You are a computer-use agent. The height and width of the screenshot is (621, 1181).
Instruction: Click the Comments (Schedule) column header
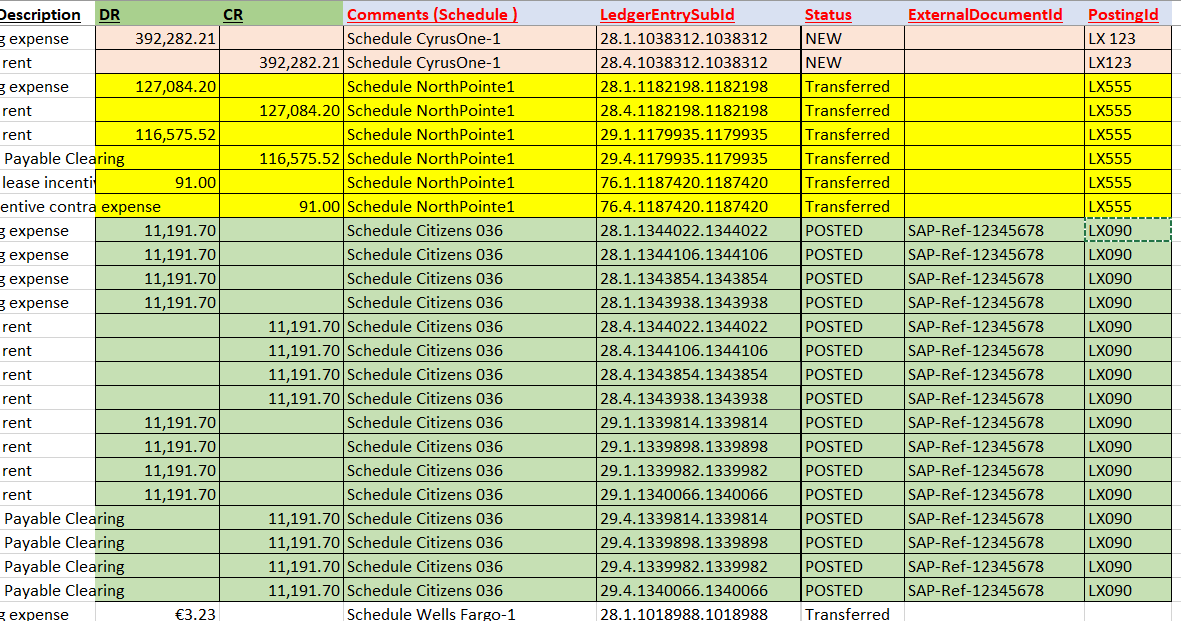[470, 14]
